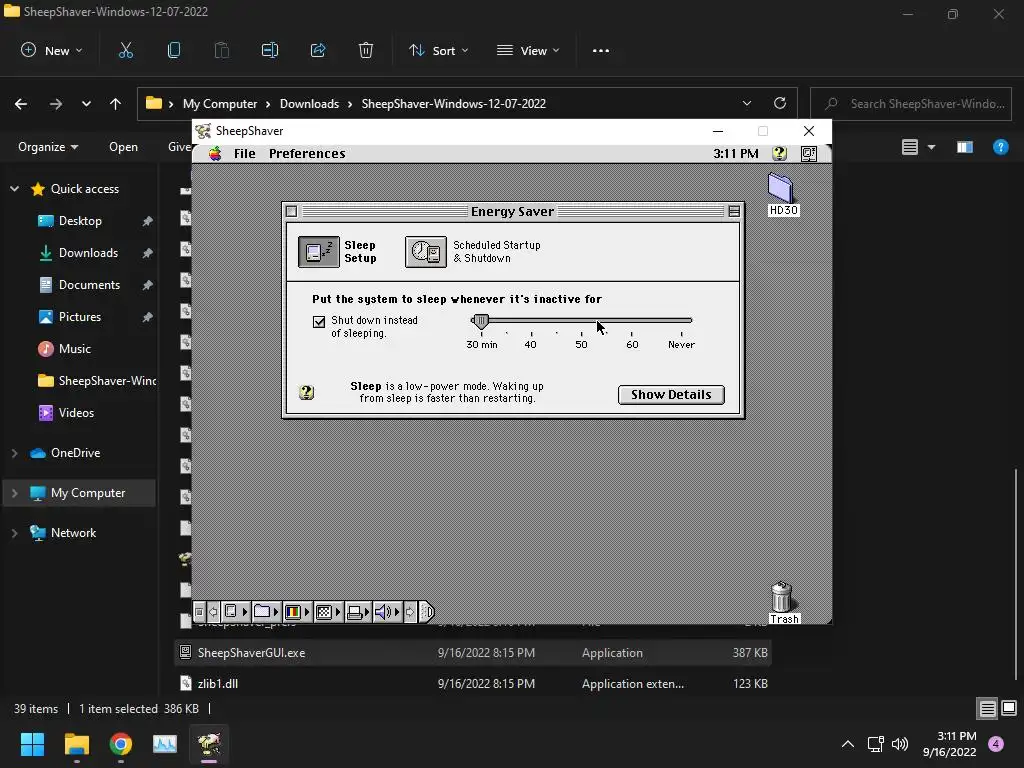Open the Application menu icon in Mac menu bar
Viewport: 1024px width, 768px height.
pos(808,153)
